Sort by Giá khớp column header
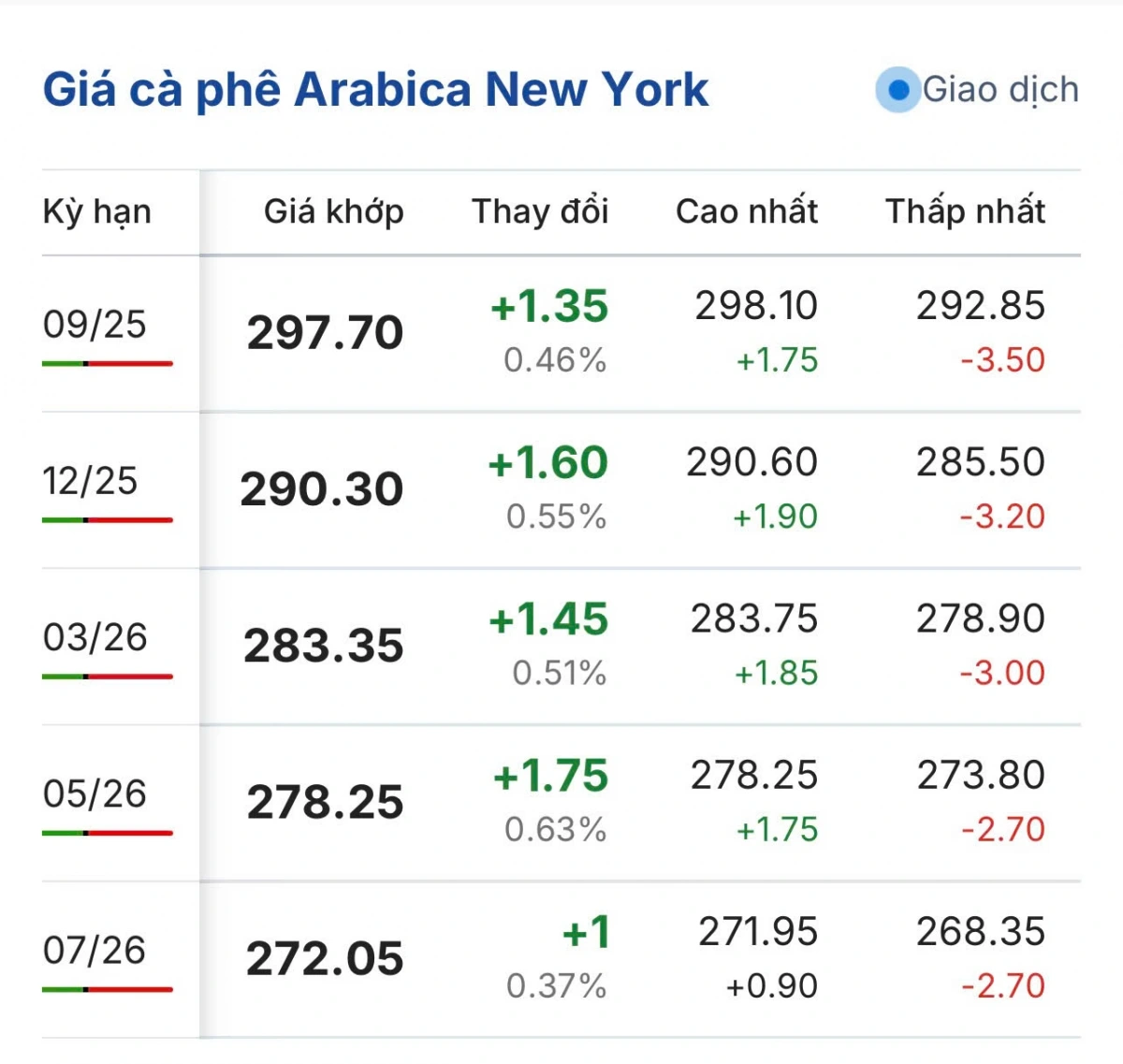The height and width of the screenshot is (1064, 1123). [x=333, y=212]
